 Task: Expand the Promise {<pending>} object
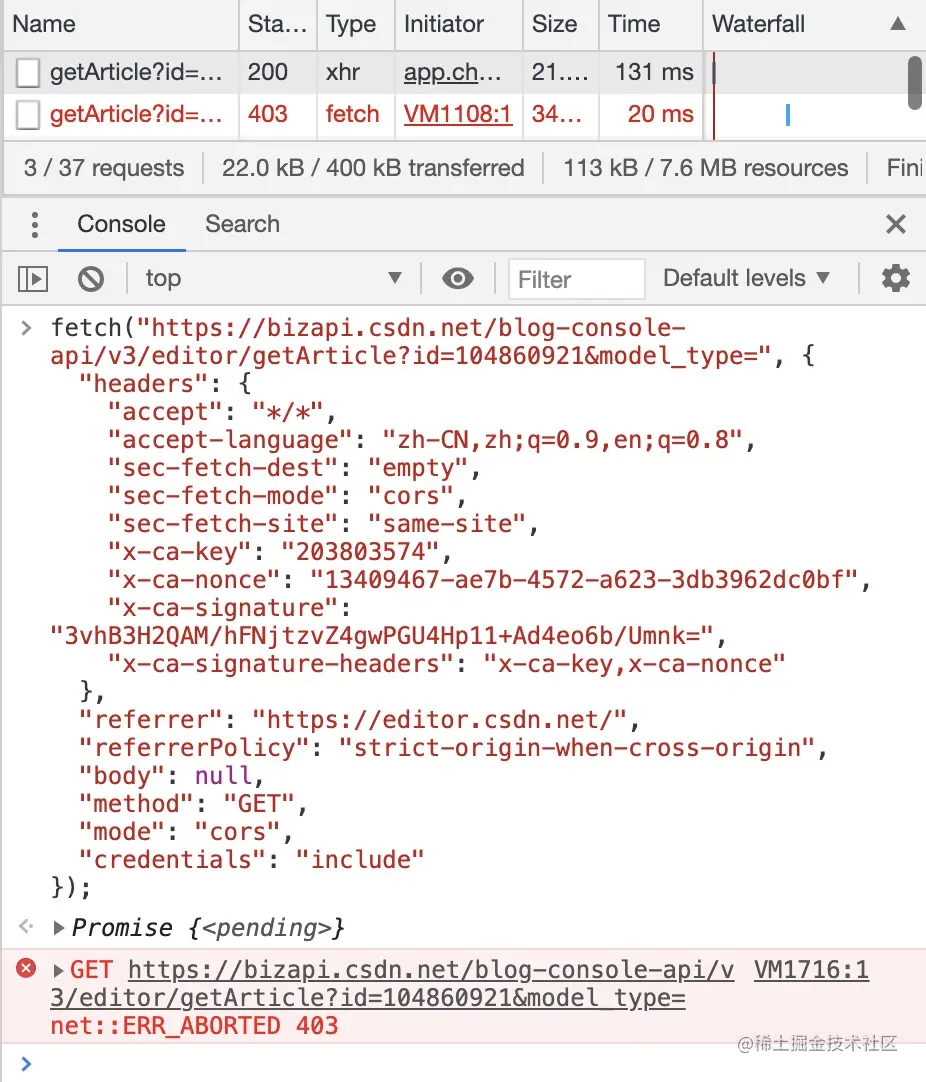click(x=59, y=927)
